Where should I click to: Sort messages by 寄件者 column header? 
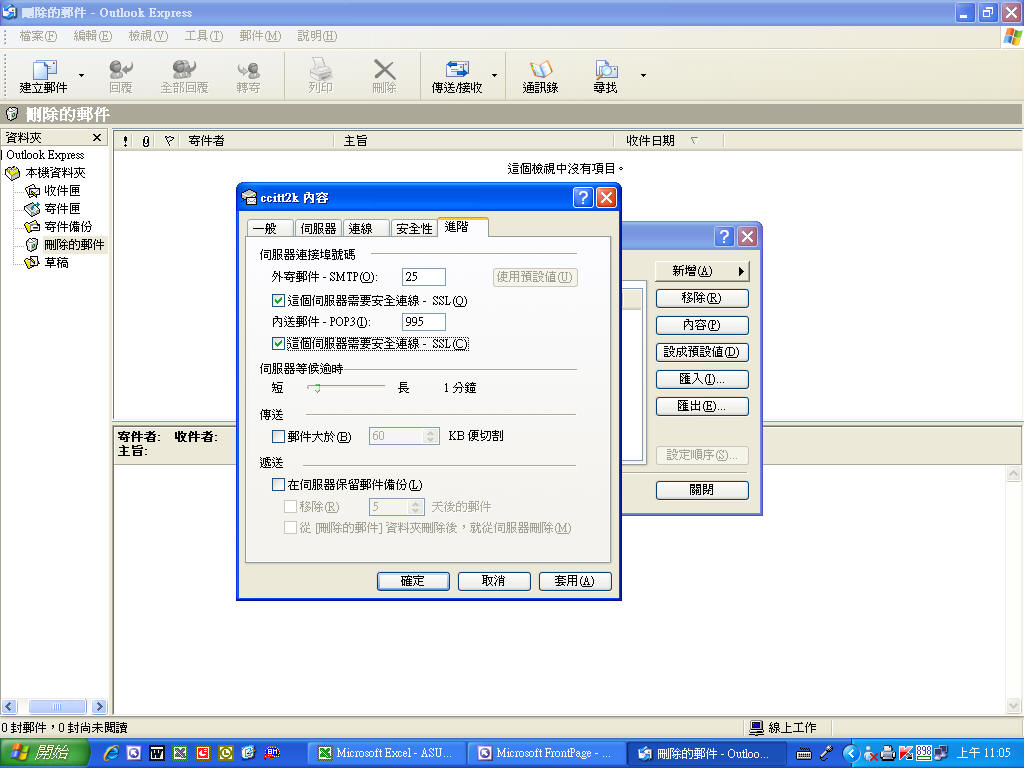(x=257, y=141)
